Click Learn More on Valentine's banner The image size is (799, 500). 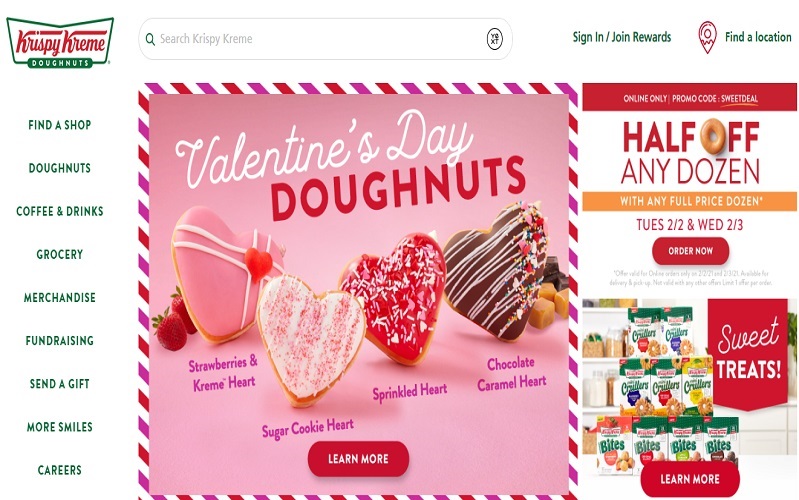tap(358, 459)
